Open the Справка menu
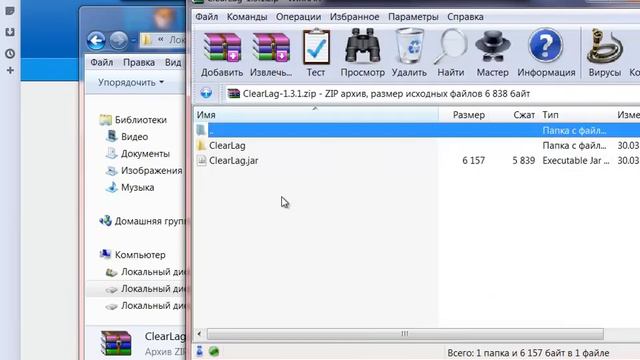This screenshot has width=640, height=360. coord(465,17)
